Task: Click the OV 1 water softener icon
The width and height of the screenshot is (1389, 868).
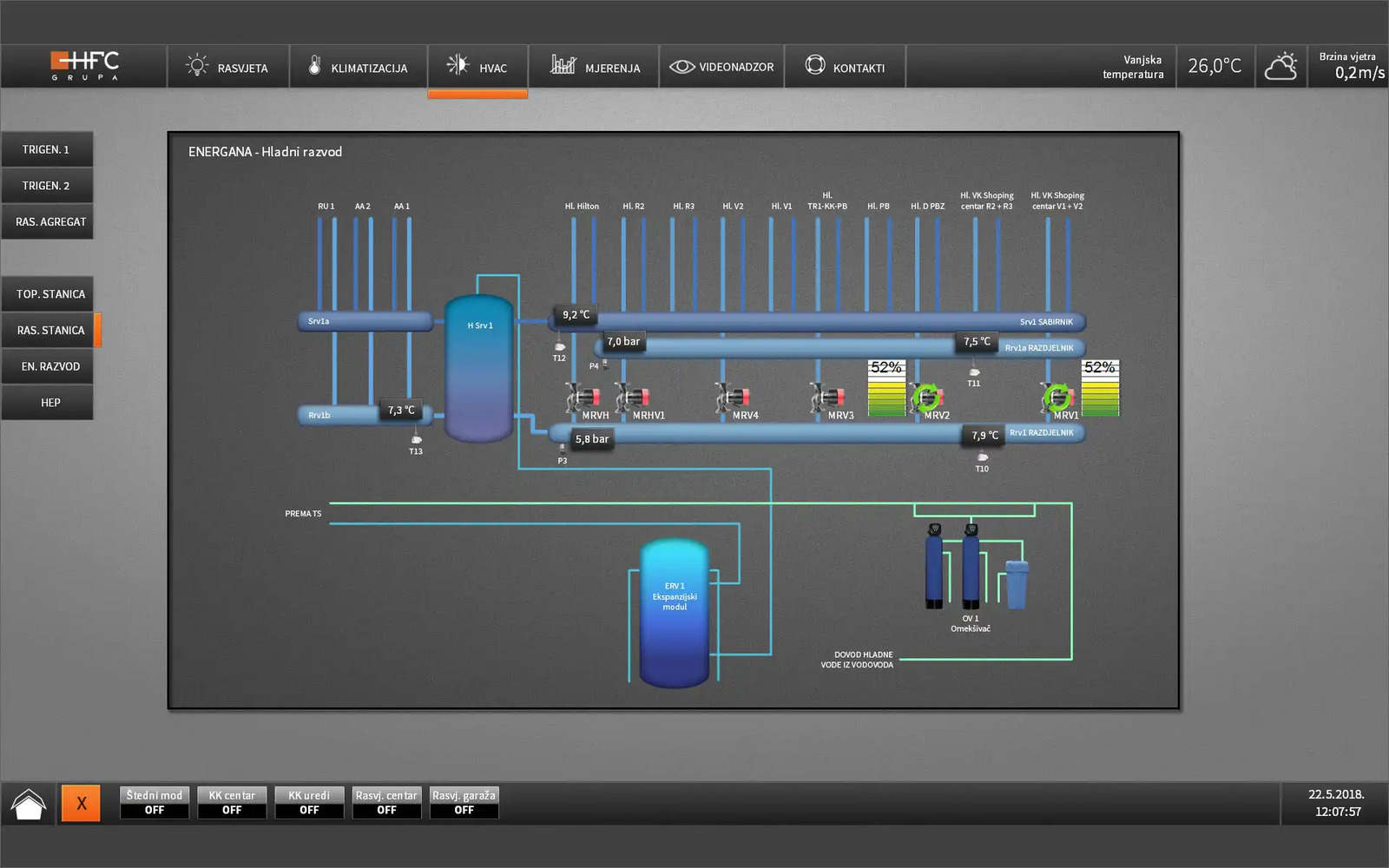Action: click(x=971, y=568)
